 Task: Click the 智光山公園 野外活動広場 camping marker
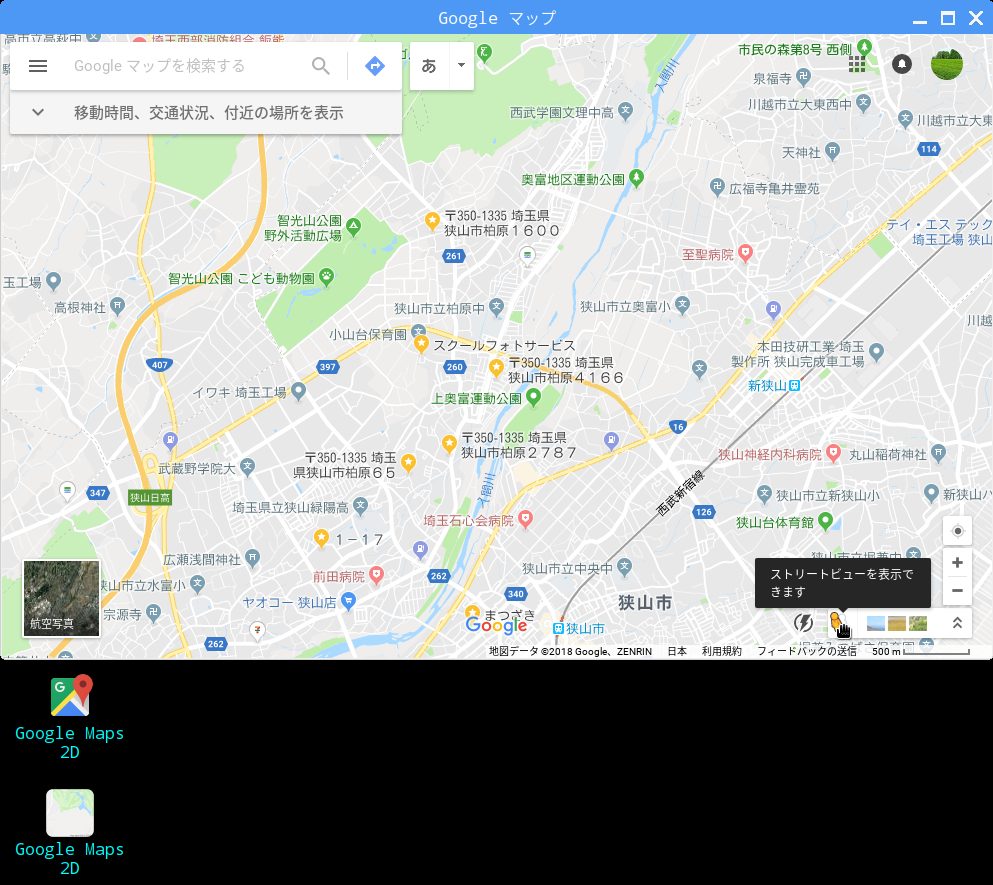point(353,226)
